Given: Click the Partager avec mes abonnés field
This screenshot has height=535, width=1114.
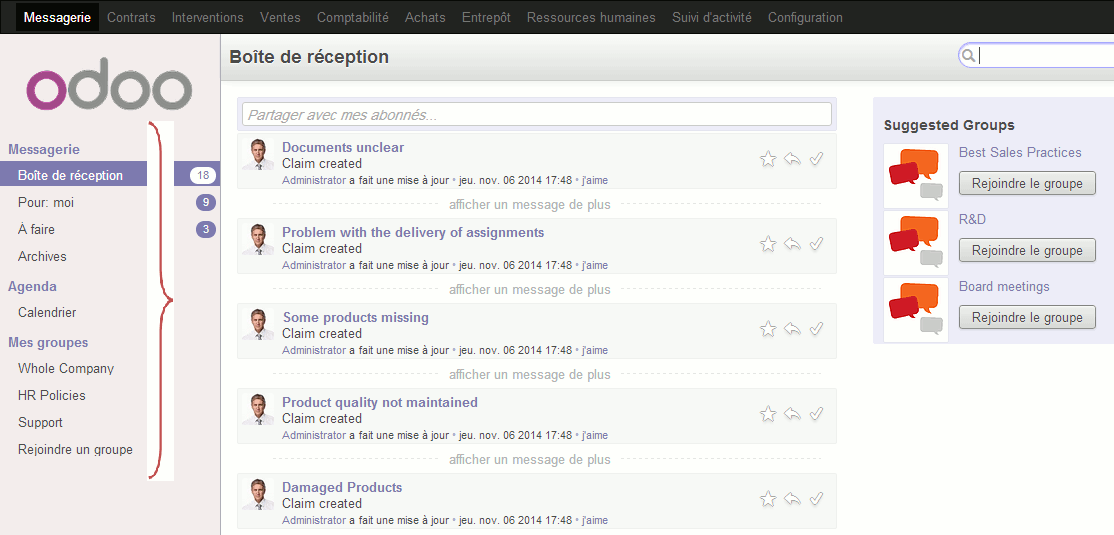Looking at the screenshot, I should pyautogui.click(x=537, y=114).
